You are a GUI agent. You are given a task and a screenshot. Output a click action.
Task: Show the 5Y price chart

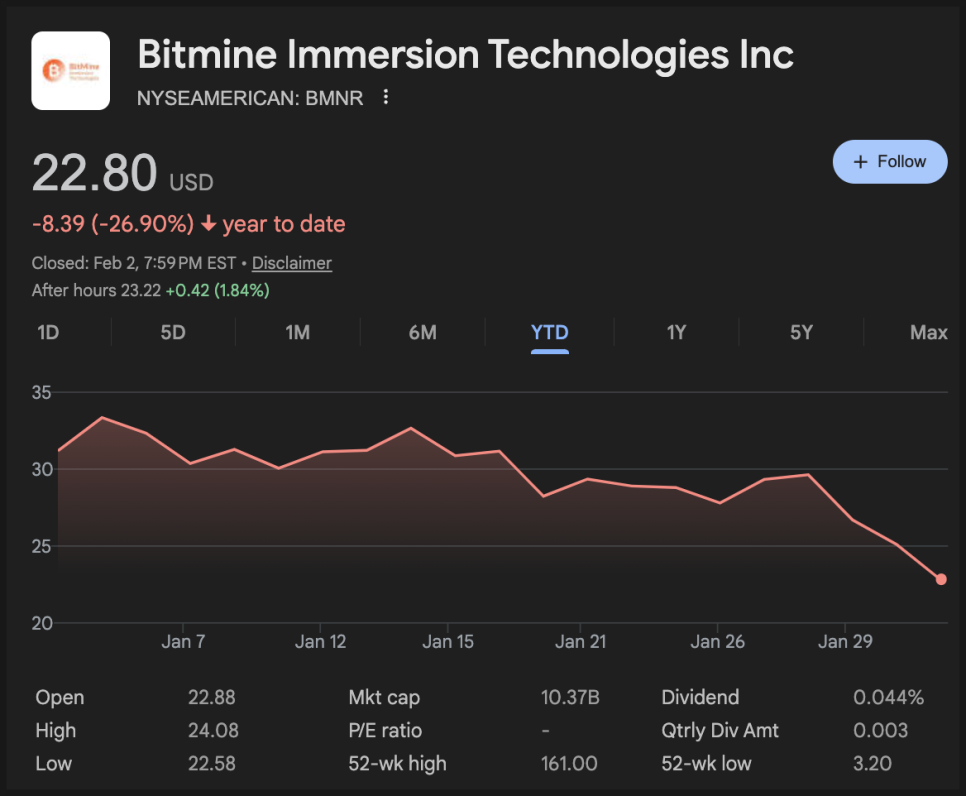point(801,332)
